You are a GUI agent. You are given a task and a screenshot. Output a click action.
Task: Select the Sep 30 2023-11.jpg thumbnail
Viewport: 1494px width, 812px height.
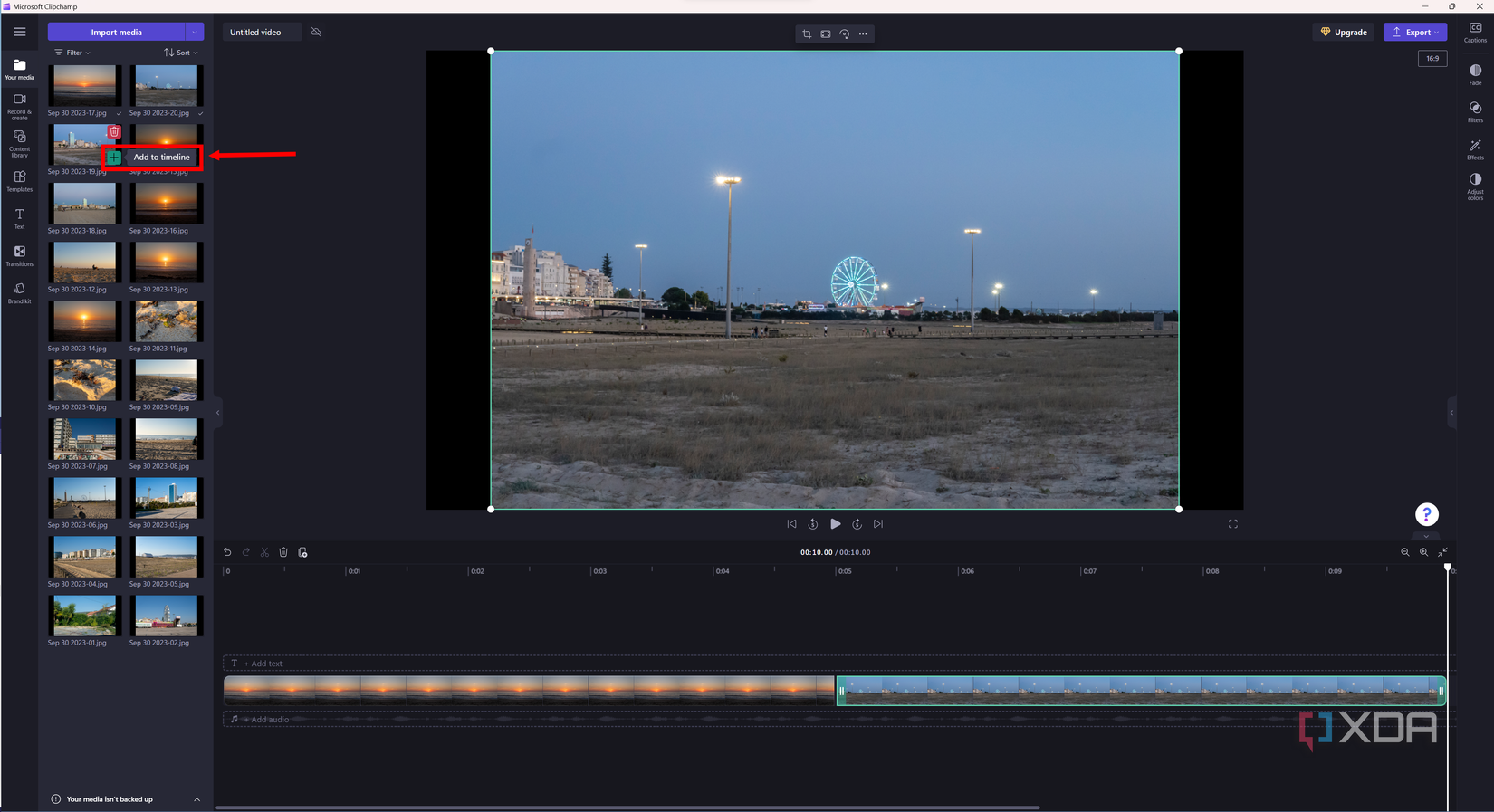[166, 321]
